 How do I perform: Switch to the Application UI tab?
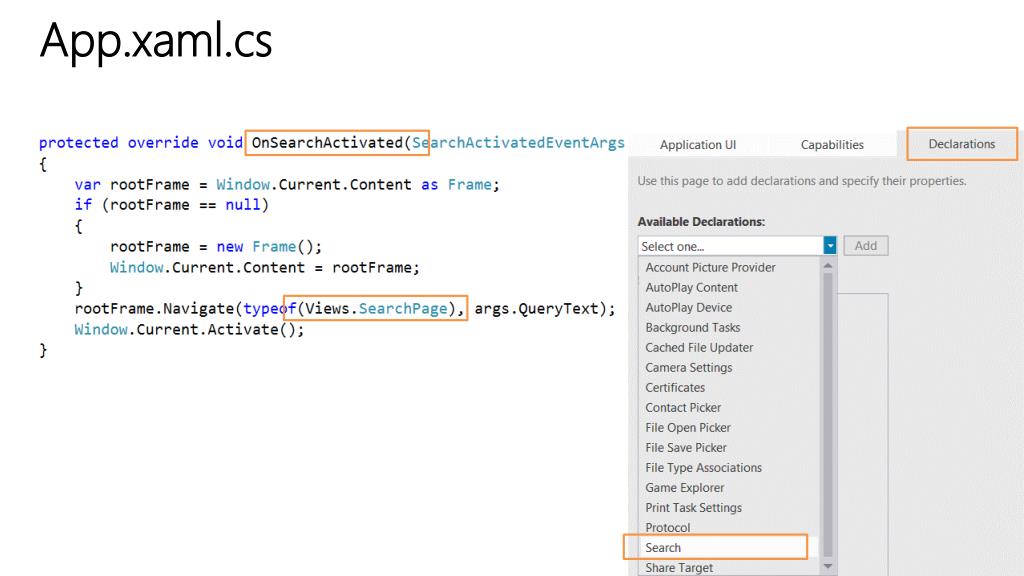tap(697, 144)
